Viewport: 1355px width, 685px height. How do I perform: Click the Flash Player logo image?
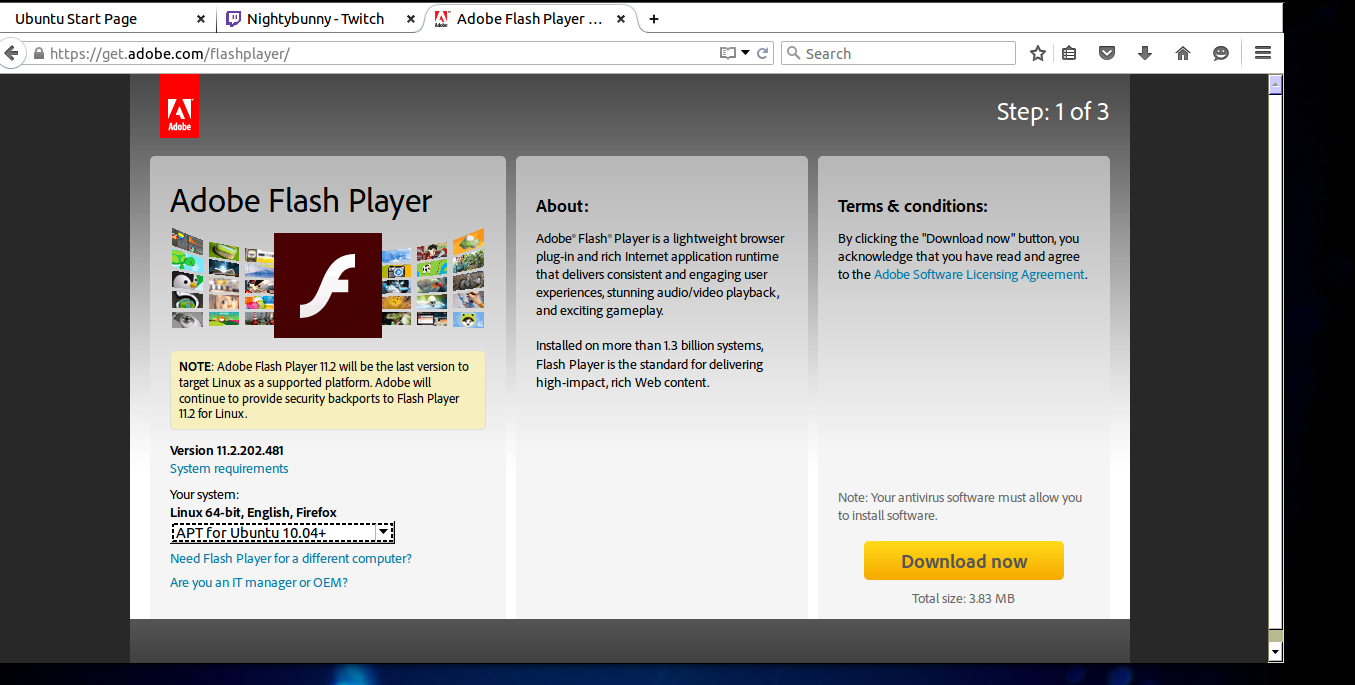coord(328,285)
